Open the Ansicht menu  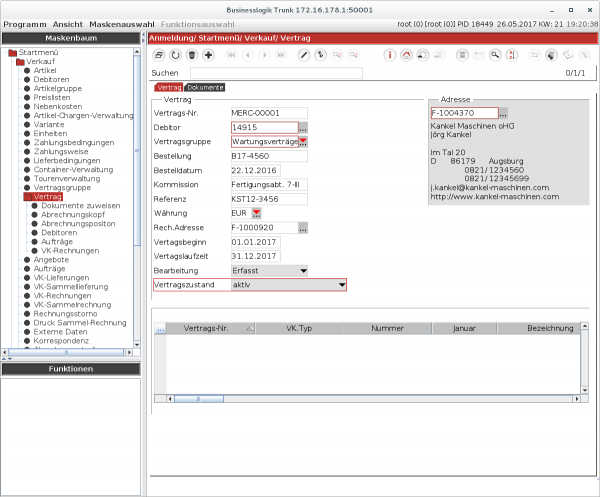(x=67, y=22)
